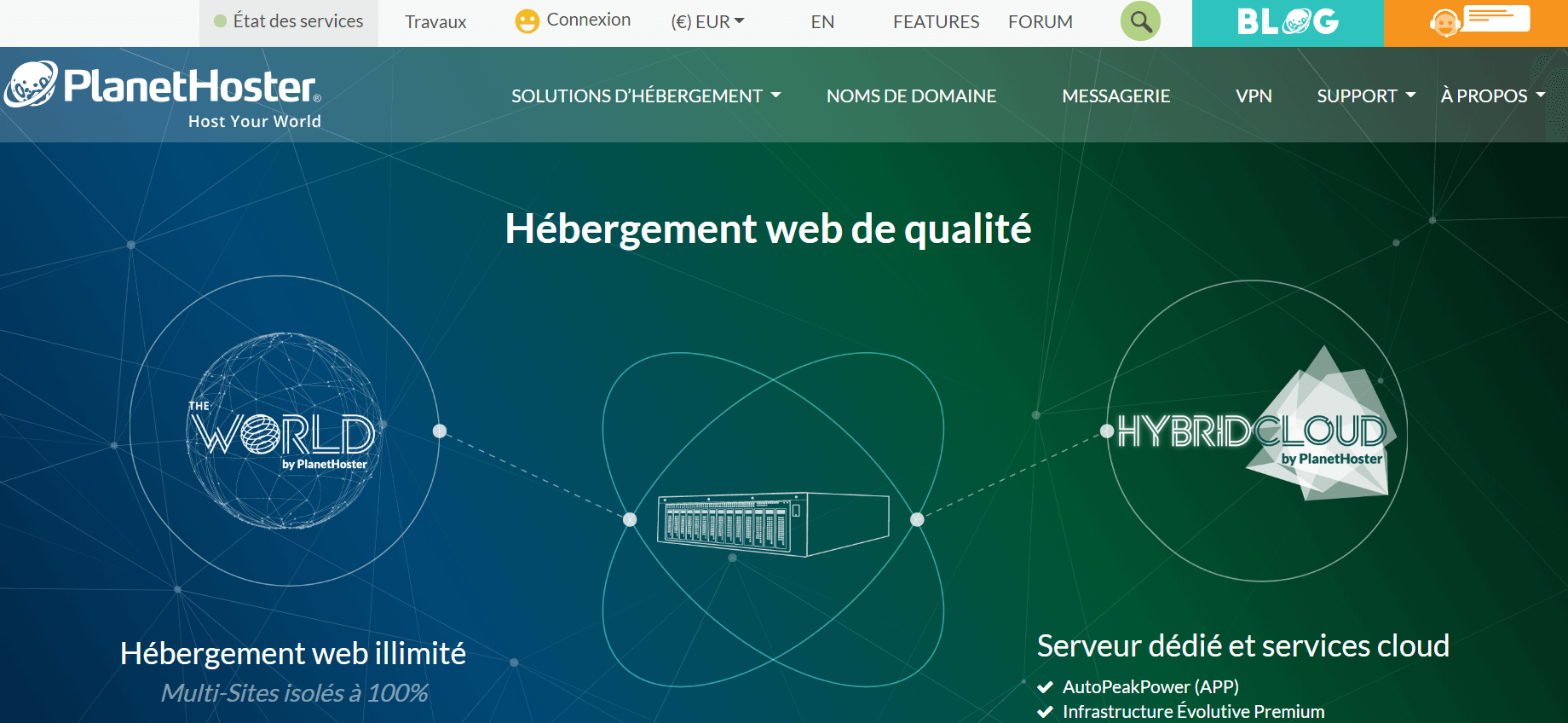Image resolution: width=1568 pixels, height=723 pixels.
Task: Go to Features page
Action: click(x=936, y=22)
